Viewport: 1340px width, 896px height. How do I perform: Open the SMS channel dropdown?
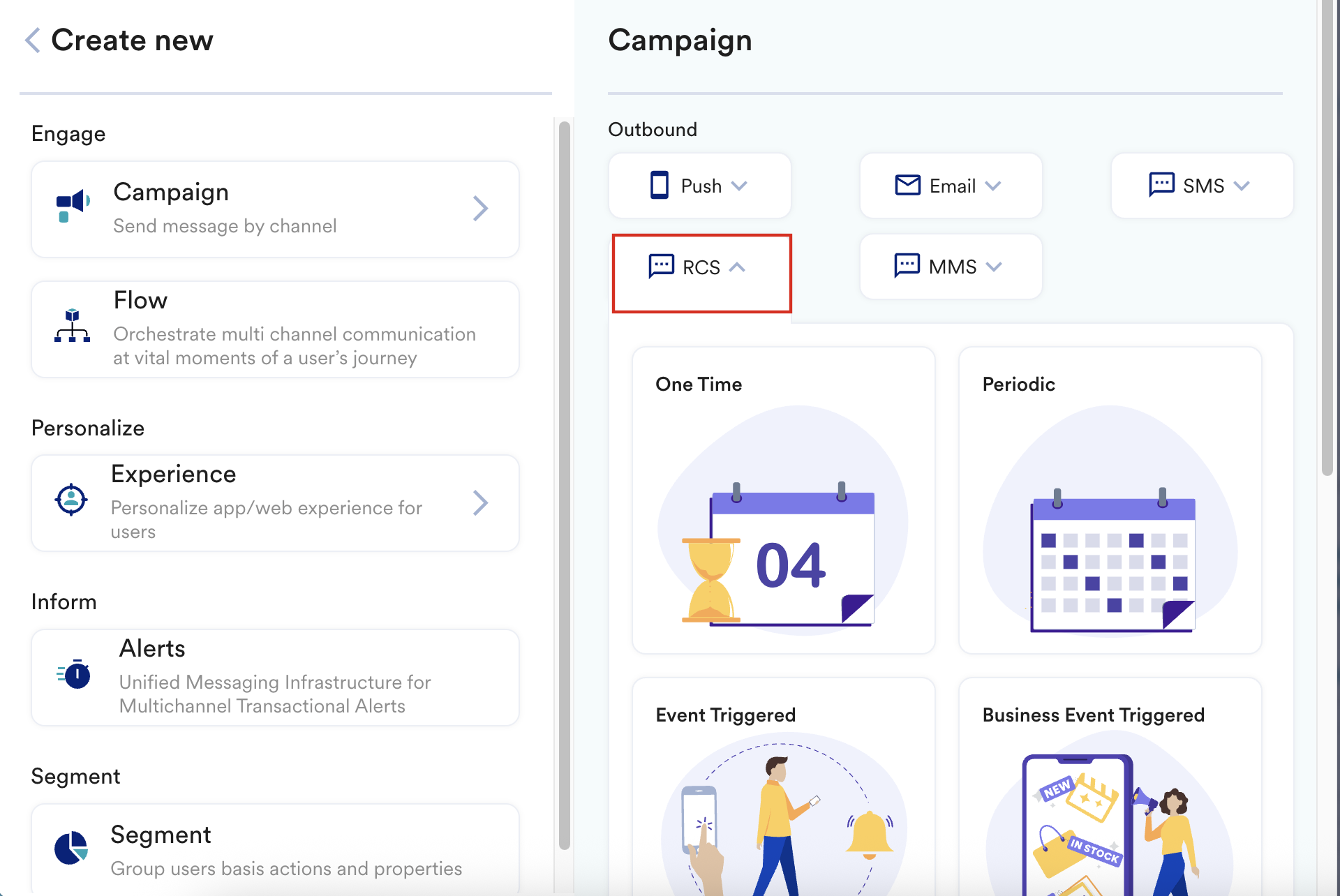tap(1242, 186)
